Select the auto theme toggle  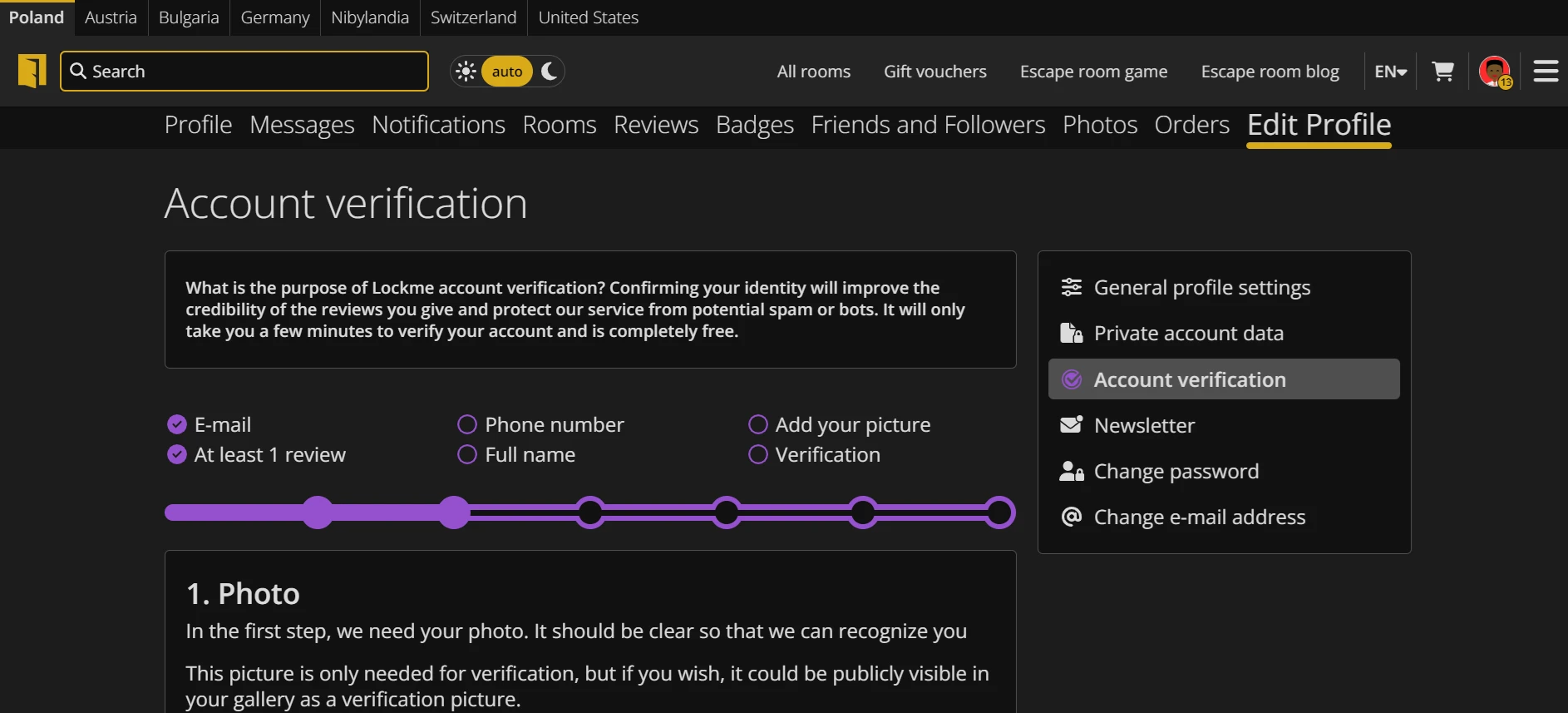[x=507, y=72]
